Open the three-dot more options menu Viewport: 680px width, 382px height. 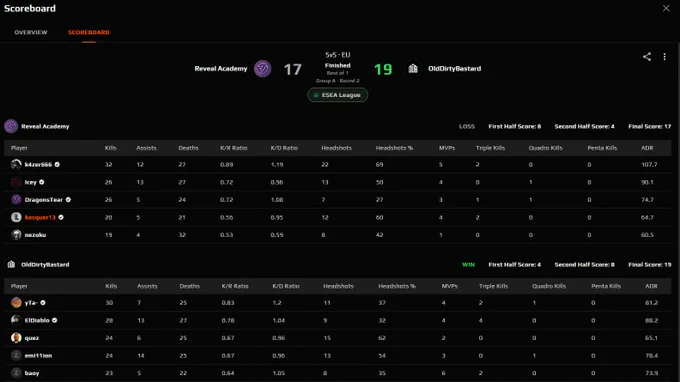pyautogui.click(x=664, y=57)
